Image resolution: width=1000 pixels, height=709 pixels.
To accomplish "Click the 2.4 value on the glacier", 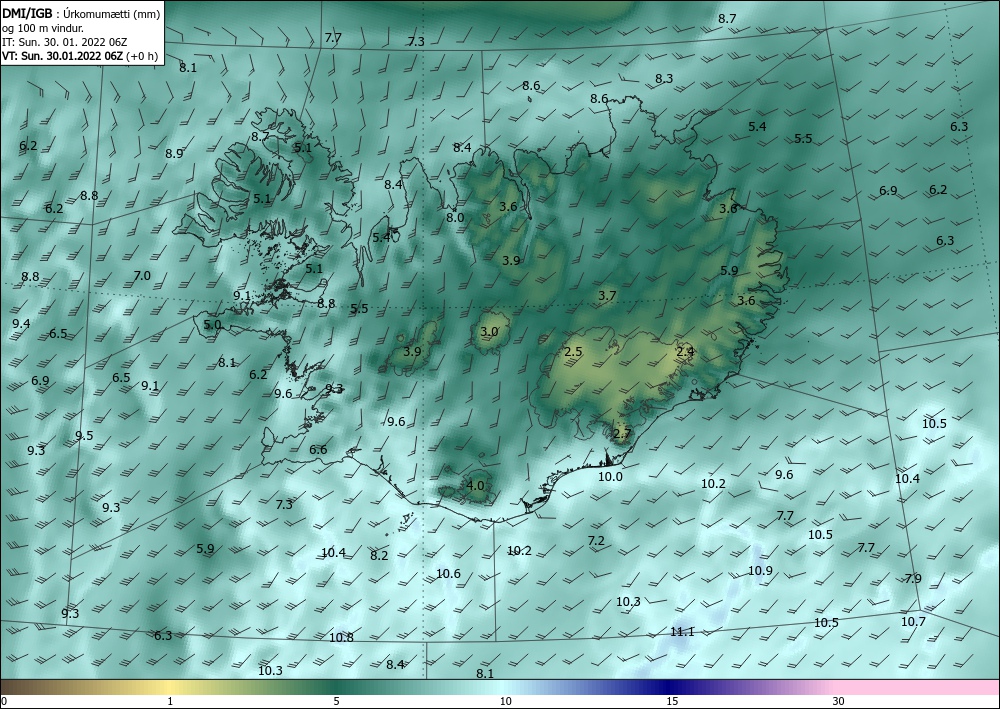I will [x=685, y=352].
